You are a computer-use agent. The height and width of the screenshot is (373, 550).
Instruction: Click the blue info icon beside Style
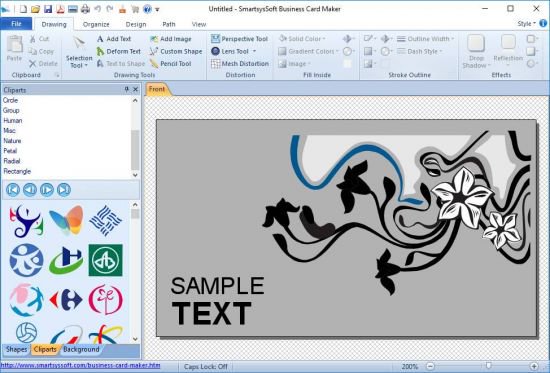[x=543, y=23]
